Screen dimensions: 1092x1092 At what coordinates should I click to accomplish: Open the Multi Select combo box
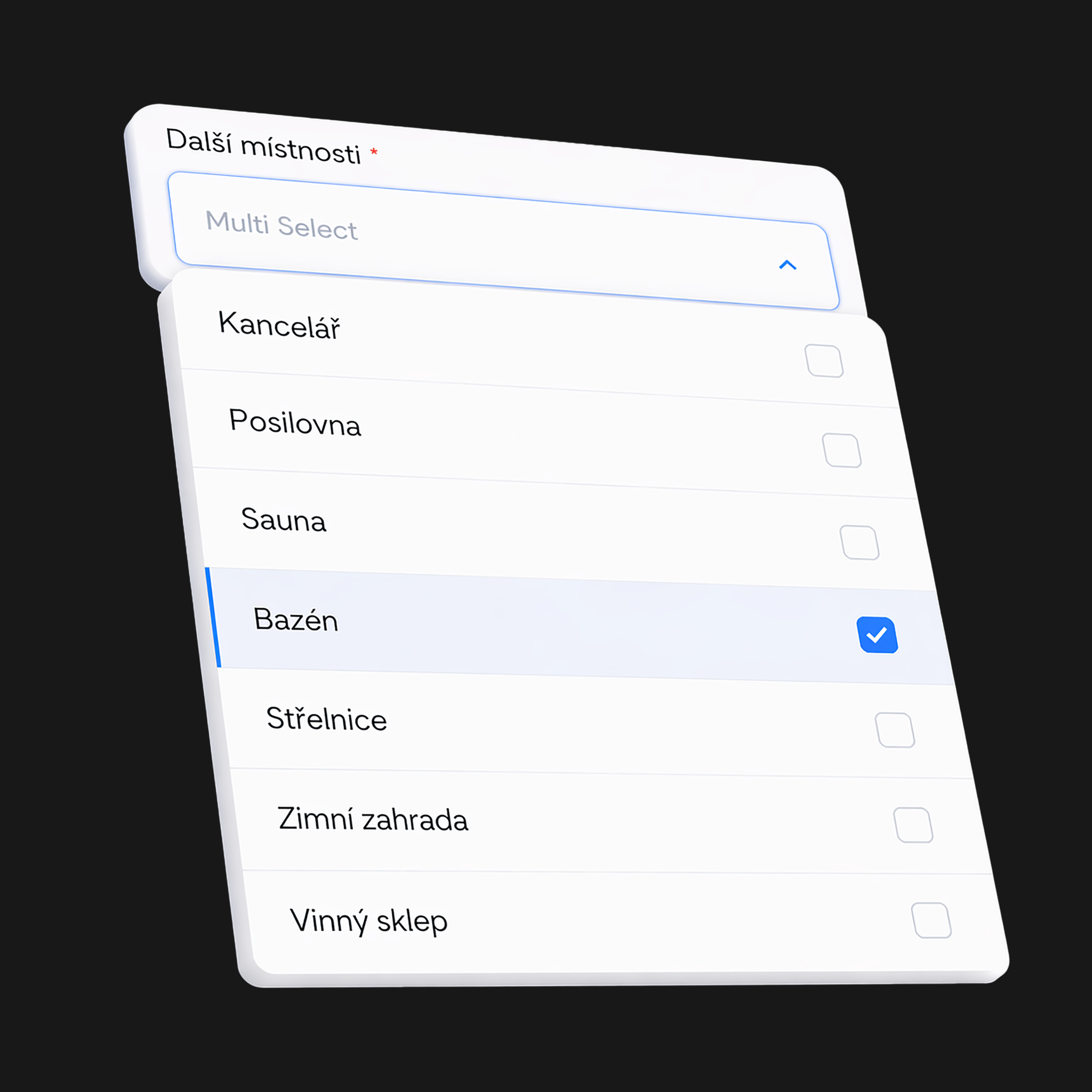tap(503, 241)
